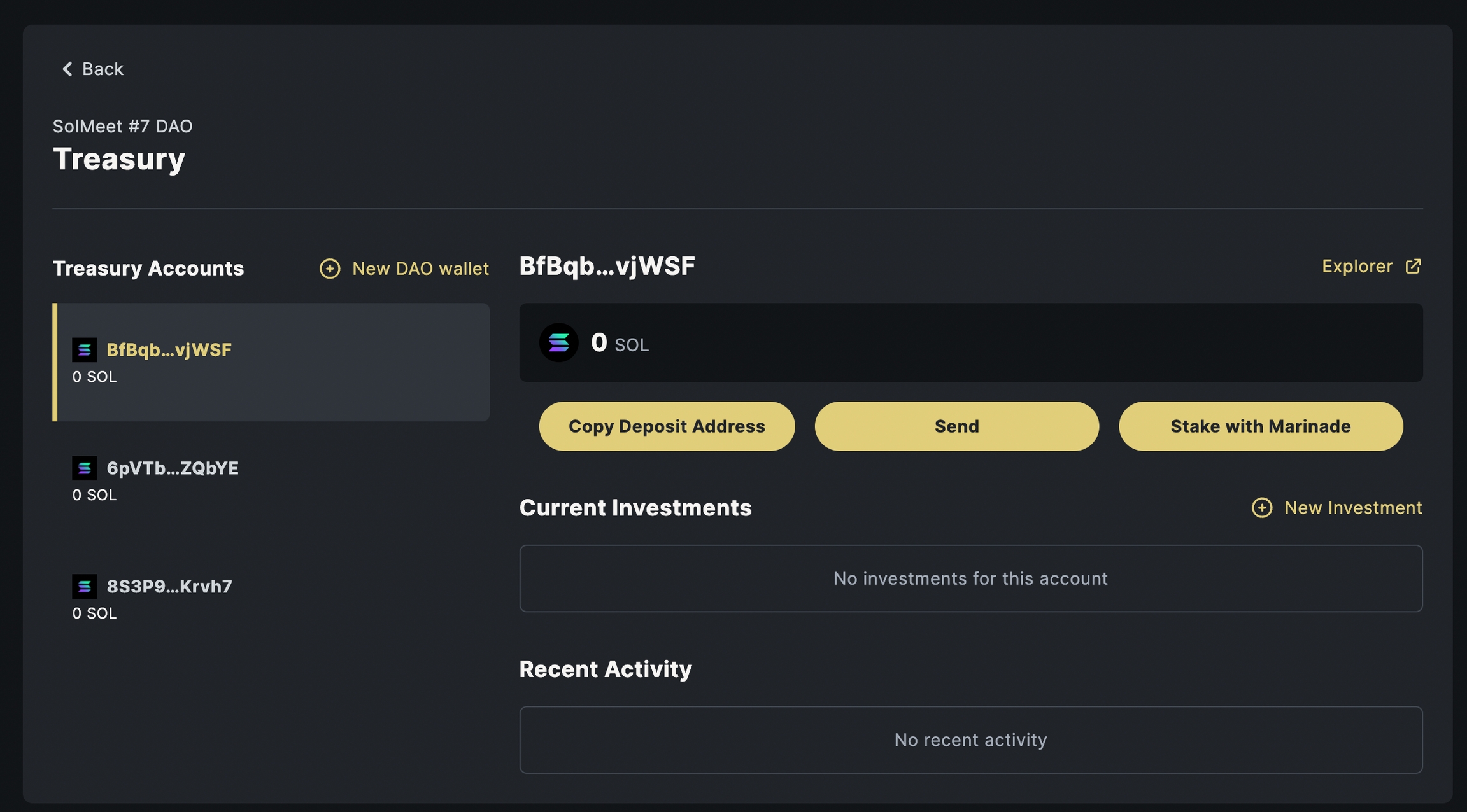Click the Stake with Marinade button
The image size is (1467, 812).
pyautogui.click(x=1260, y=426)
